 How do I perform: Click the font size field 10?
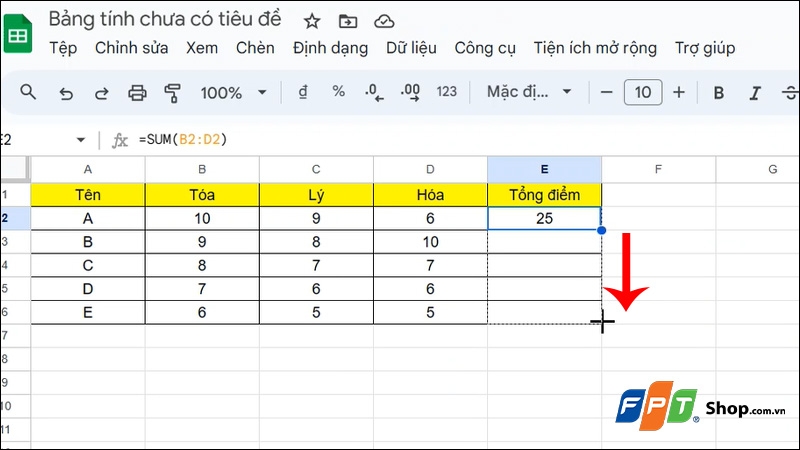(643, 92)
